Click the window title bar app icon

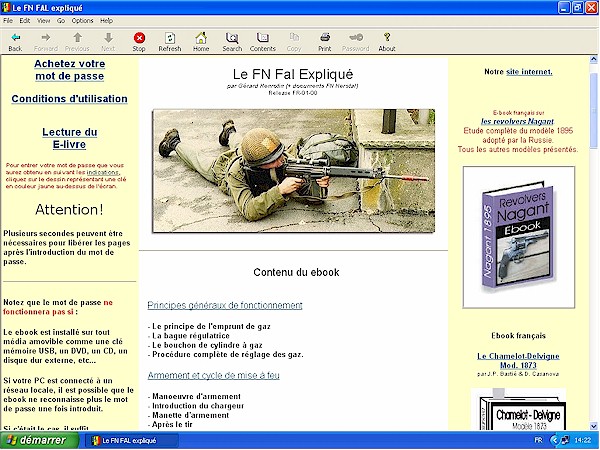(6, 8)
